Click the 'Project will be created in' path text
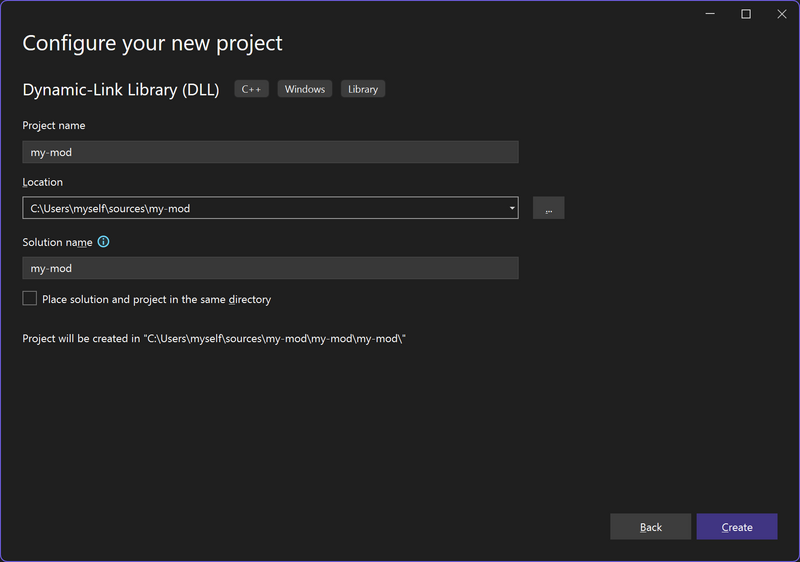Screen dimensions: 800x562 [214, 339]
